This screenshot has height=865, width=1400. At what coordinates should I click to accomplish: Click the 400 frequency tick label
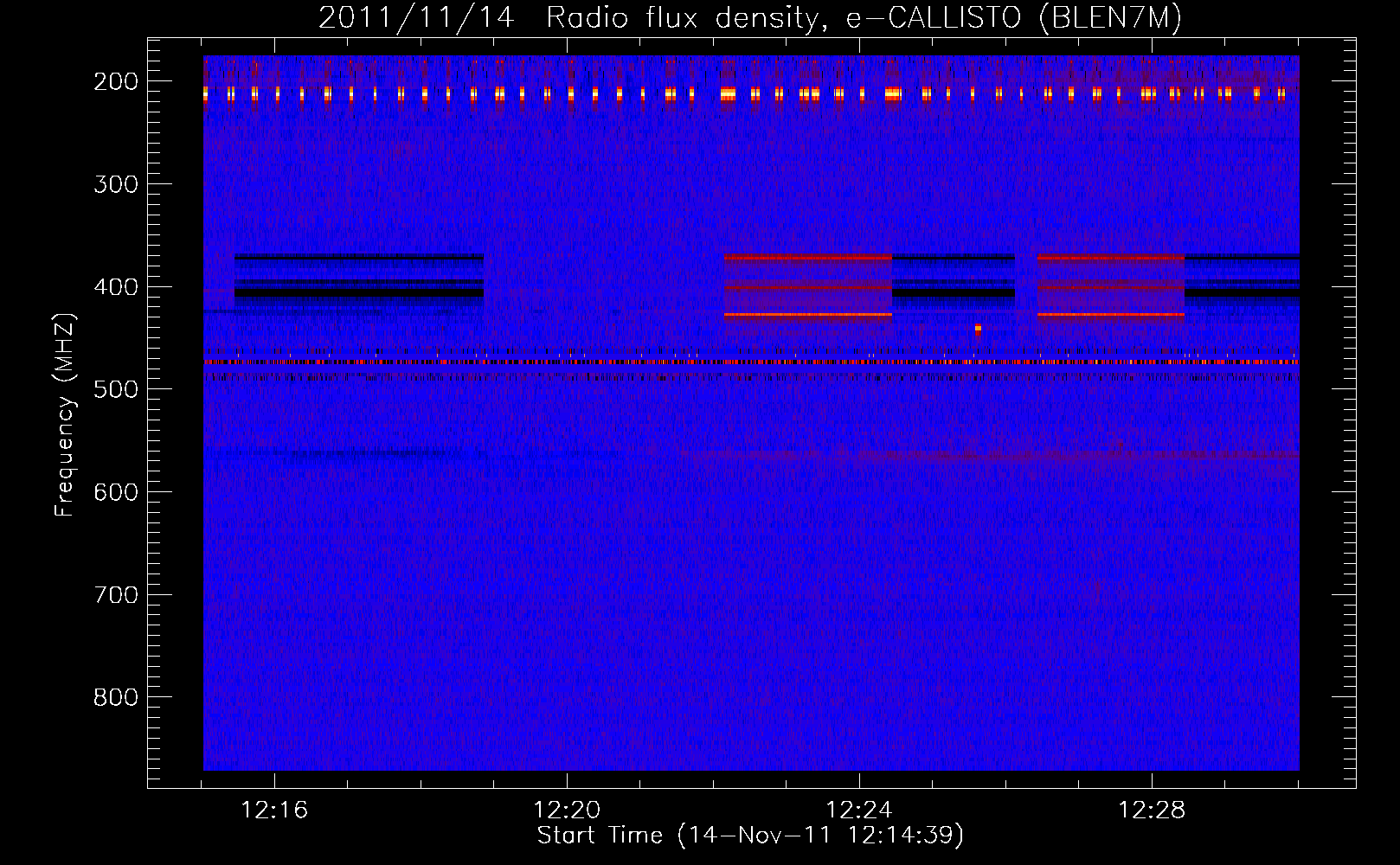[x=116, y=287]
